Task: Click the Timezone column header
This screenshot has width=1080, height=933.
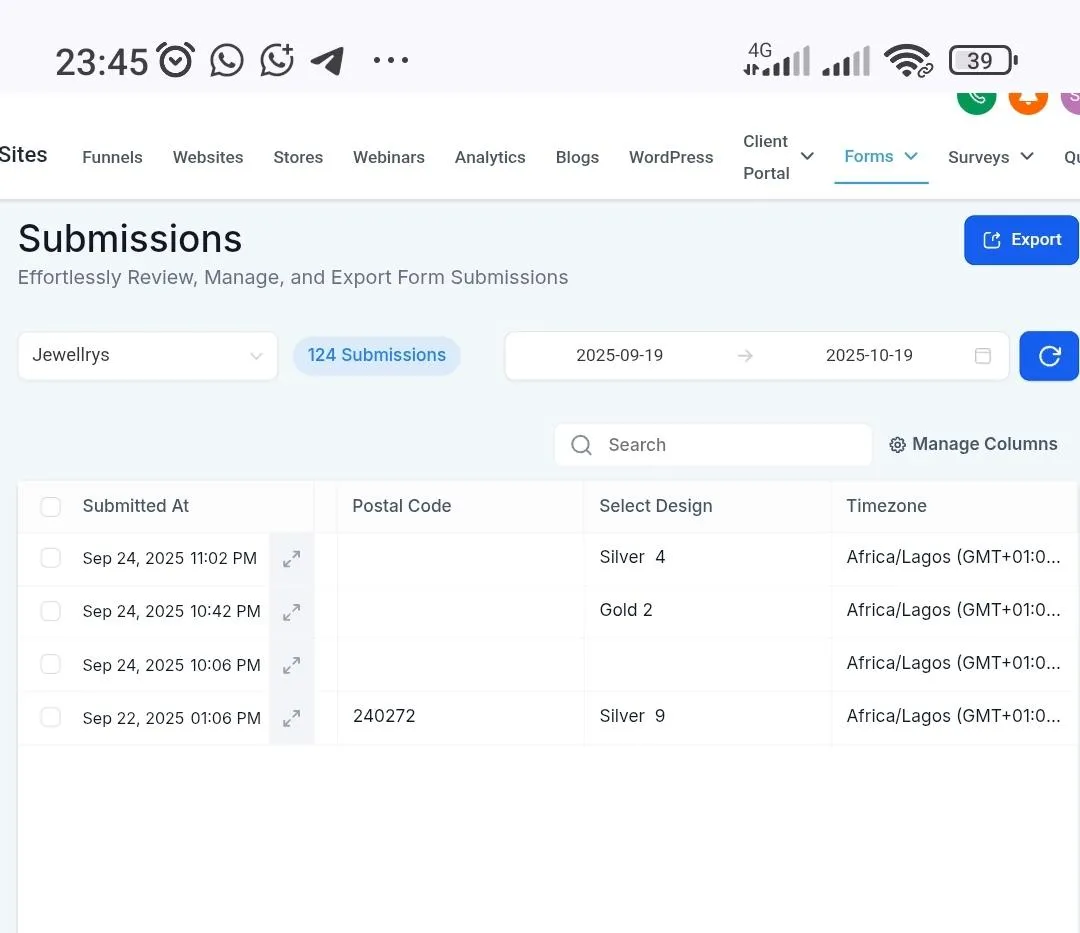Action: coord(886,506)
